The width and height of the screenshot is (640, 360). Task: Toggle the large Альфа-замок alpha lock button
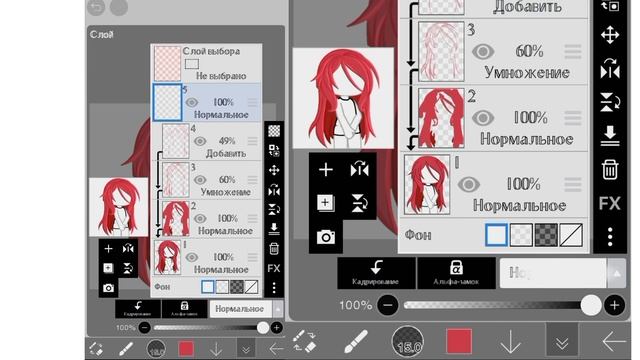click(x=456, y=273)
